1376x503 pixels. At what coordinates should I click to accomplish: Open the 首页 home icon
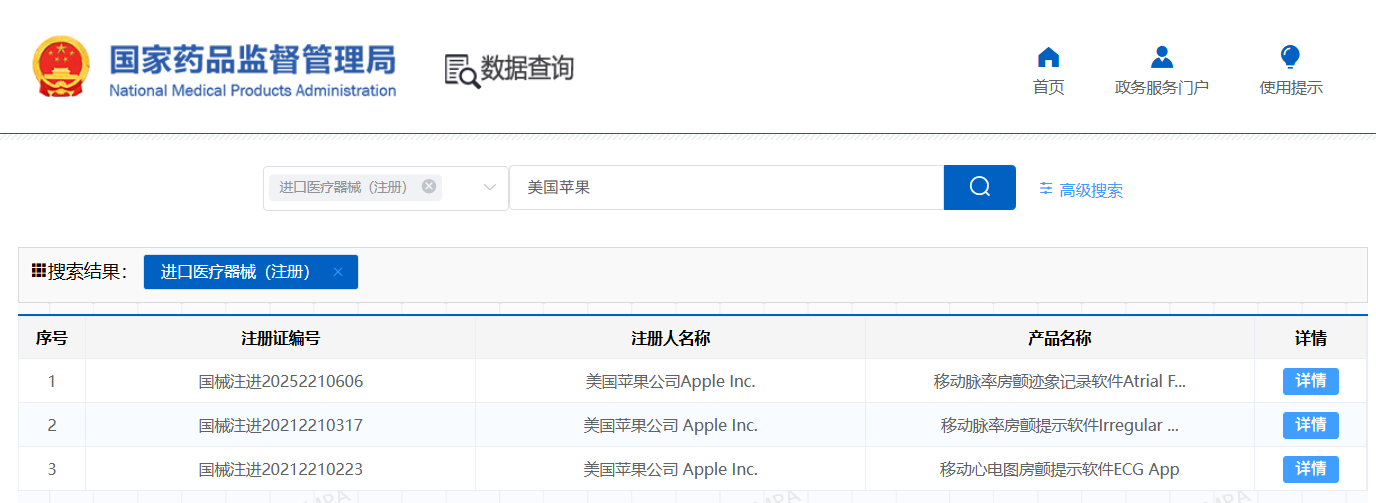click(x=1048, y=57)
